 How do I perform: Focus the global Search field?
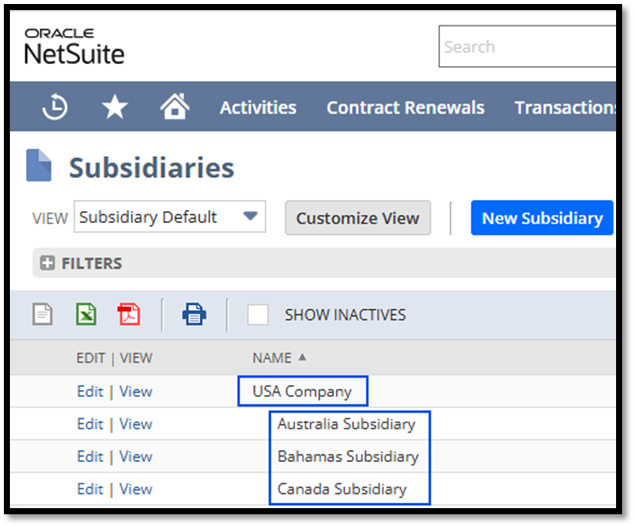[527, 47]
